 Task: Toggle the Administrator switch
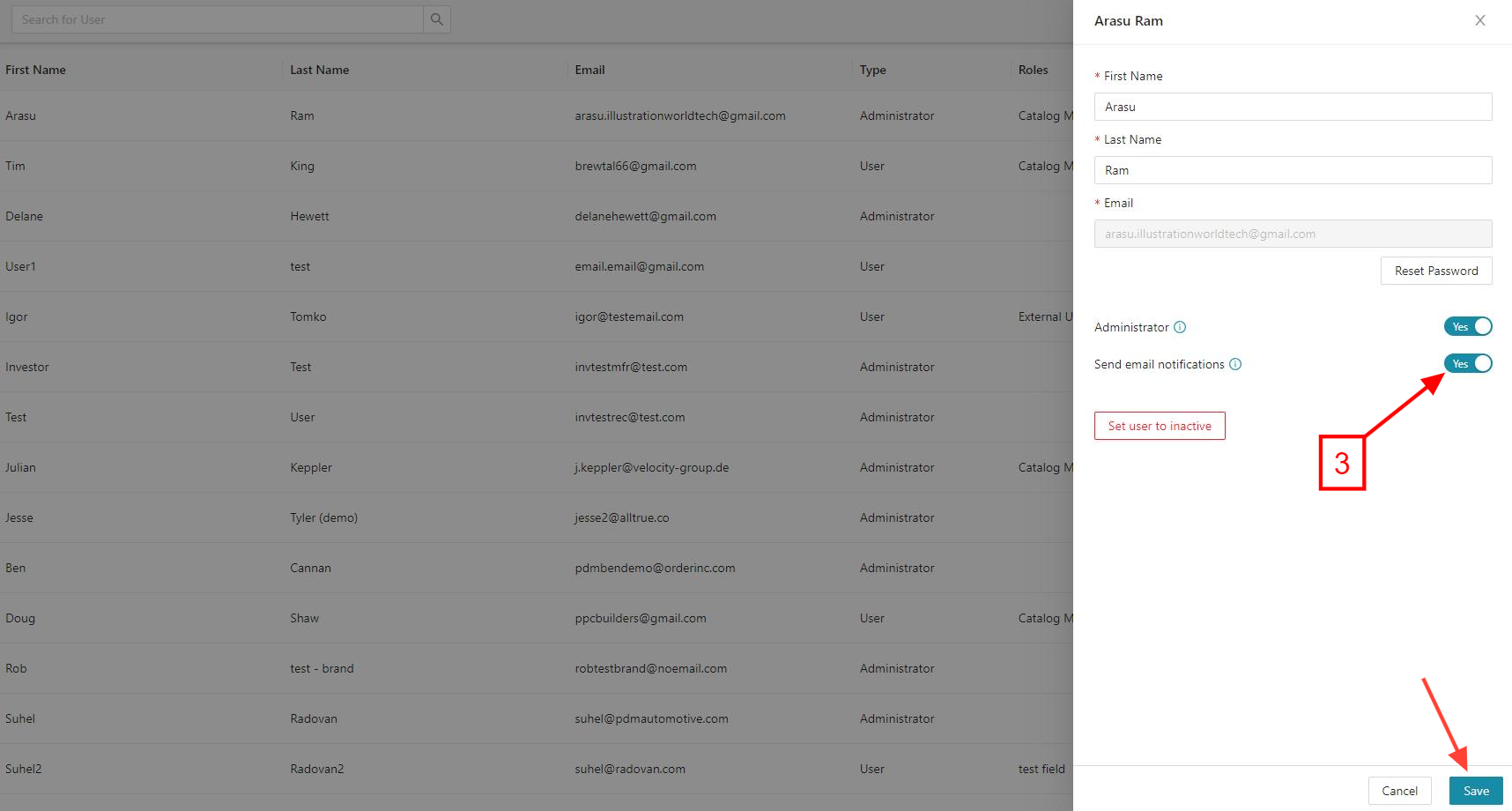(1468, 327)
